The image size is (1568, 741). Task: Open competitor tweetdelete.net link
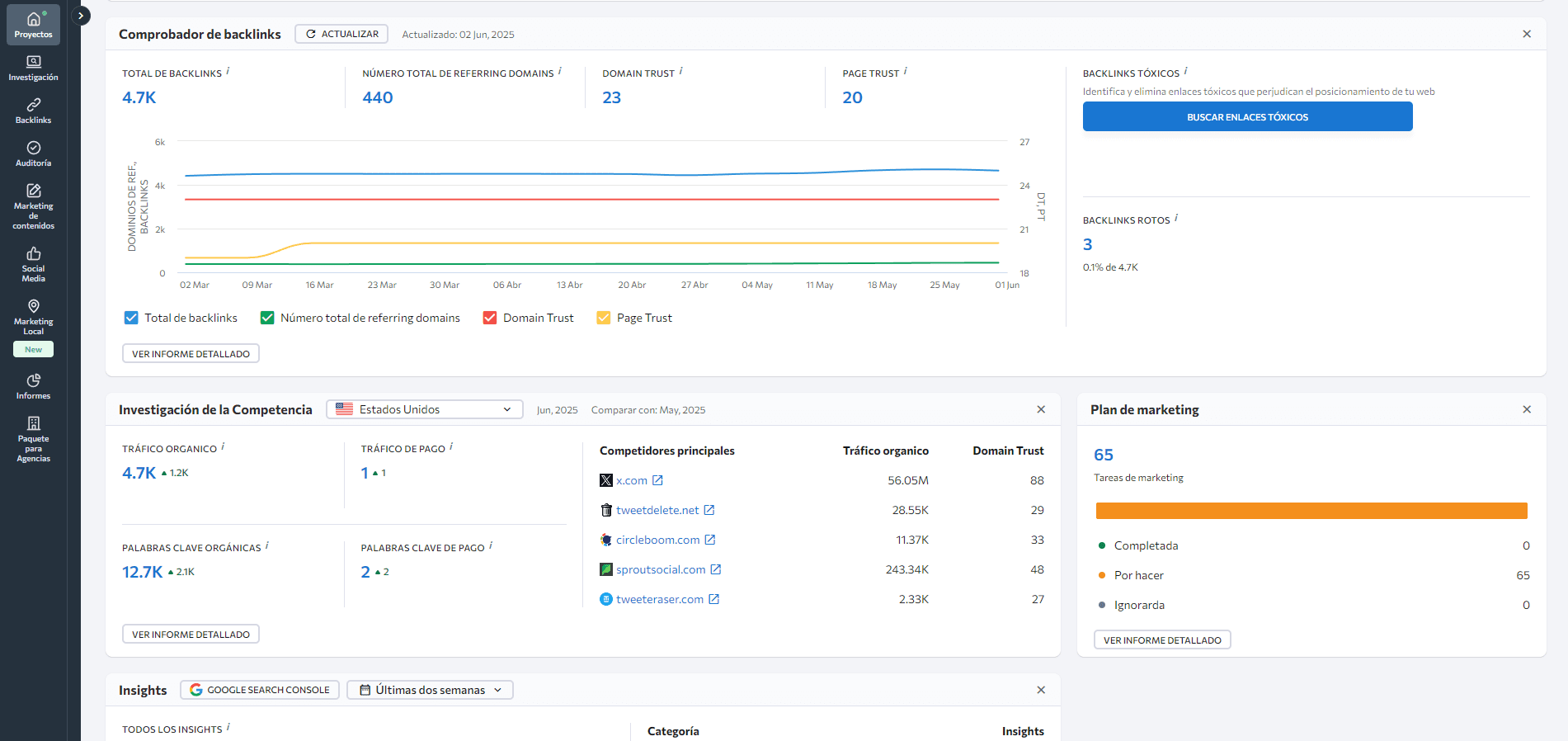[x=657, y=510]
